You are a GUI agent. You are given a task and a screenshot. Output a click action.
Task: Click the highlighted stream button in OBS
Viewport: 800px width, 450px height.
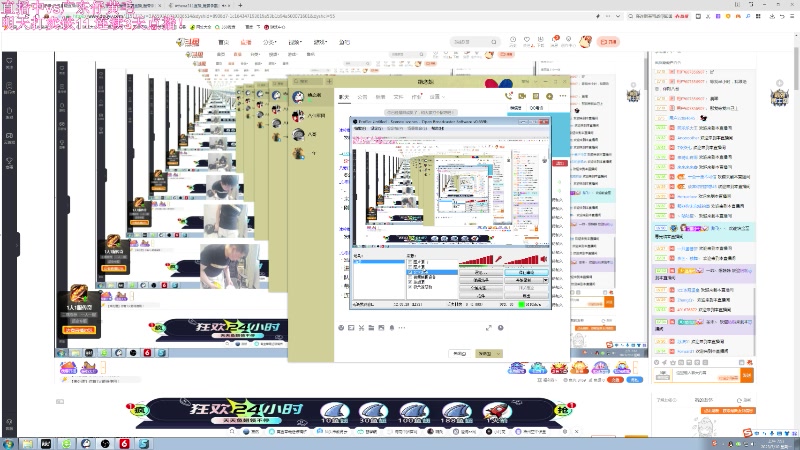(x=527, y=272)
